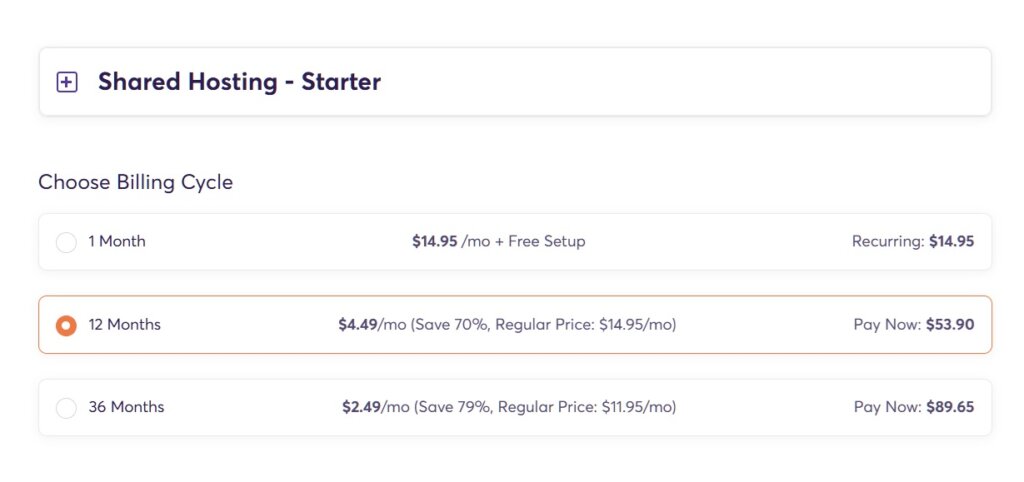Click the "Save 79%" discount text
The image size is (1024, 482).
pyautogui.click(x=455, y=407)
